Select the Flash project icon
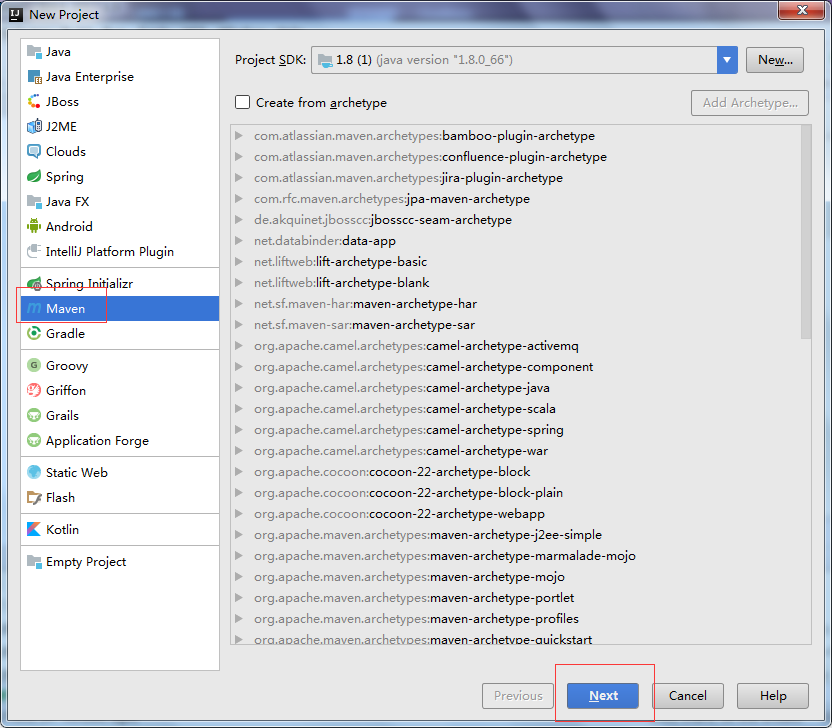 [34, 497]
